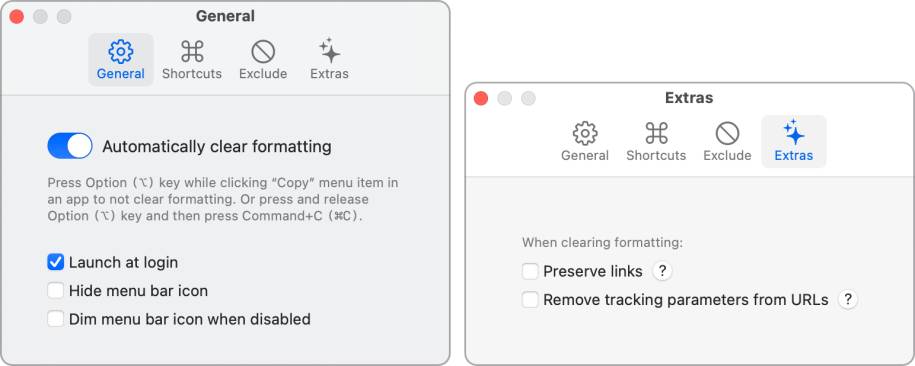Click the Exclude tab label in General window

click(x=263, y=74)
